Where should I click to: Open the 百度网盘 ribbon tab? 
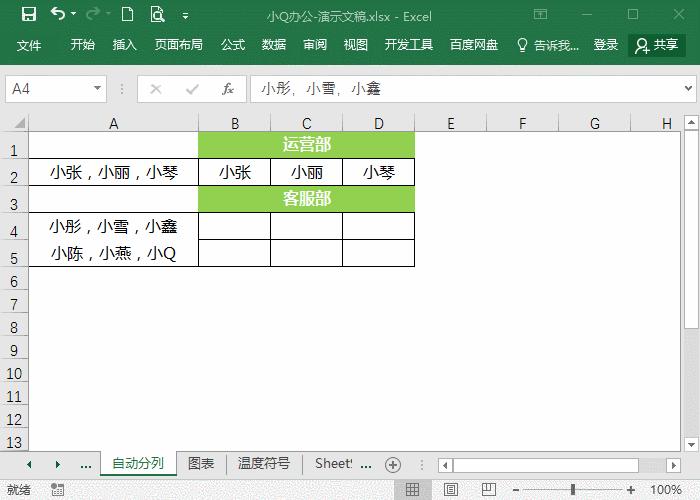click(474, 45)
